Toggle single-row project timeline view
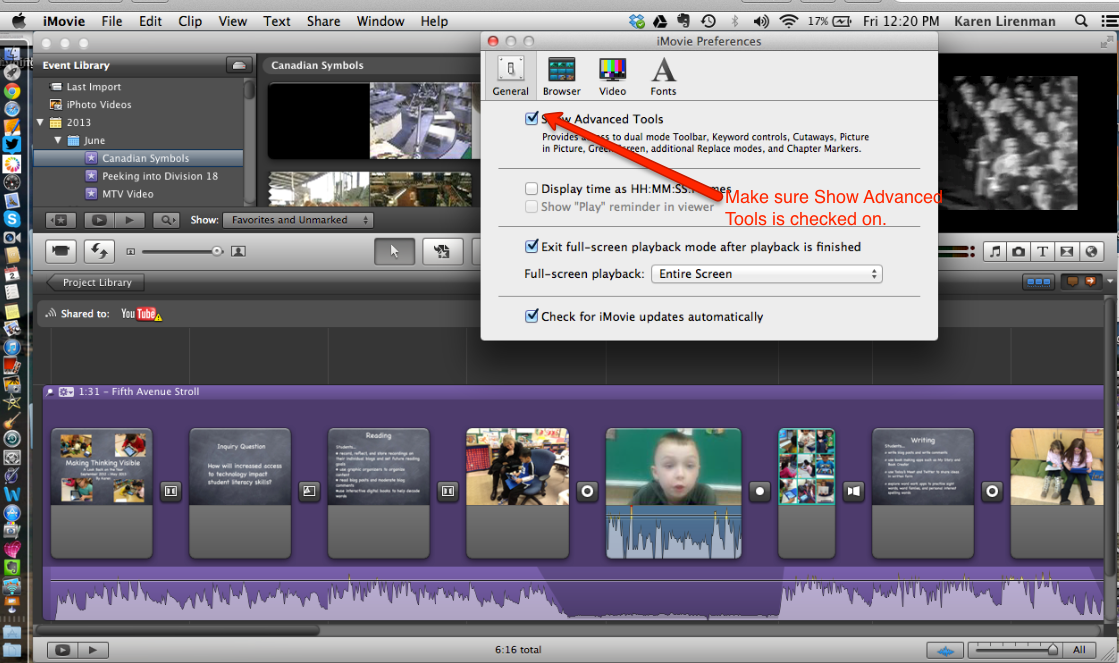 pyautogui.click(x=1038, y=282)
